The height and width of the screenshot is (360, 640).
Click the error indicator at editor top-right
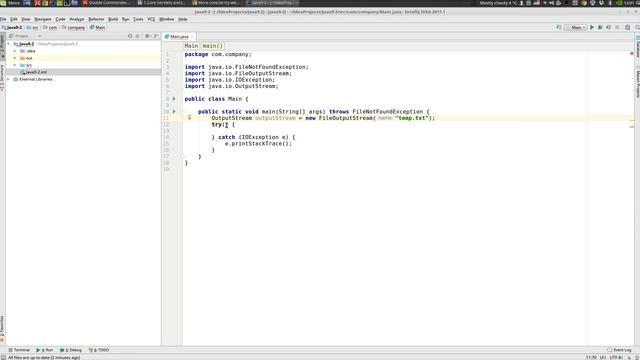(632, 53)
